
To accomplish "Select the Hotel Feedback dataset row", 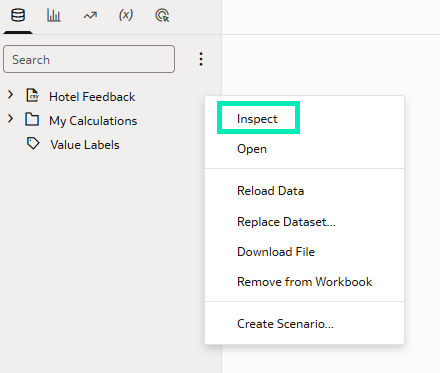I will 92,97.
